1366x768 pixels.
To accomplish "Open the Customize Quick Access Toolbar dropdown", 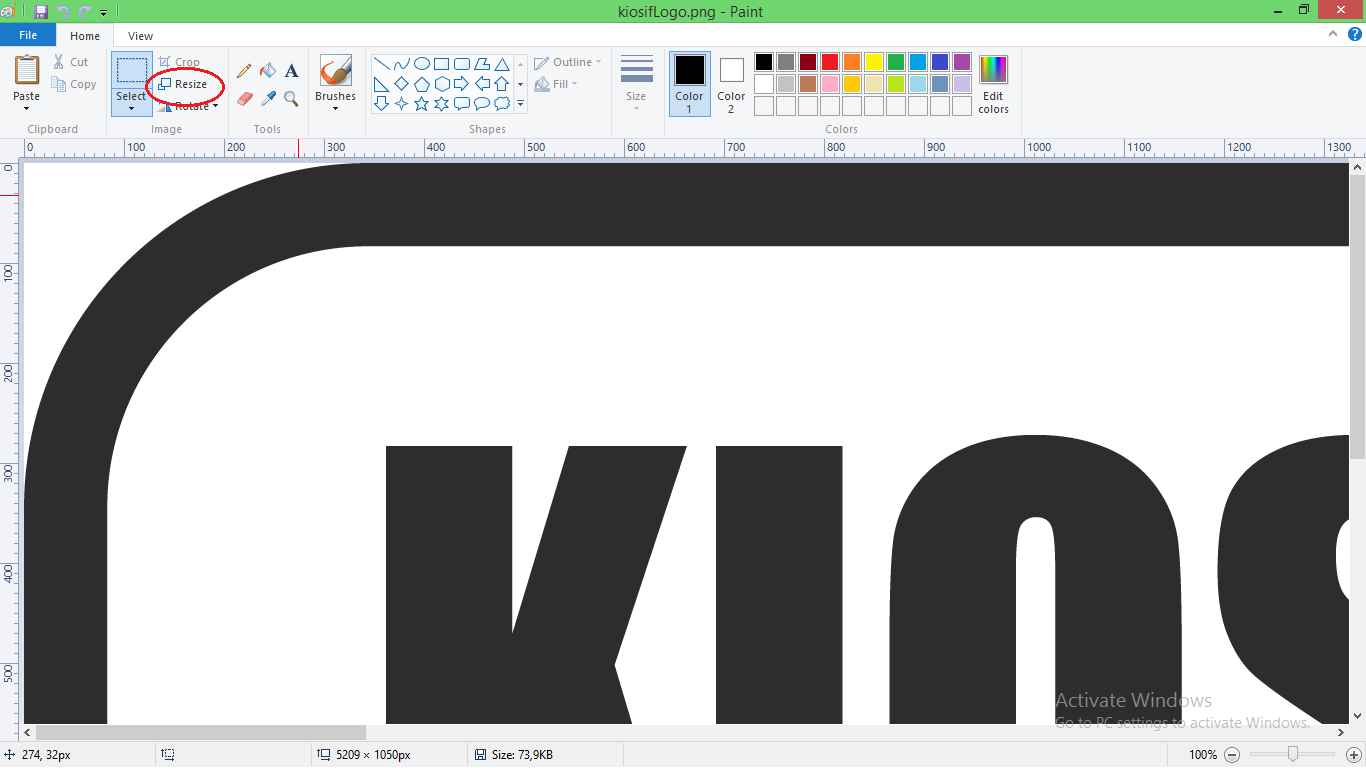I will (103, 13).
